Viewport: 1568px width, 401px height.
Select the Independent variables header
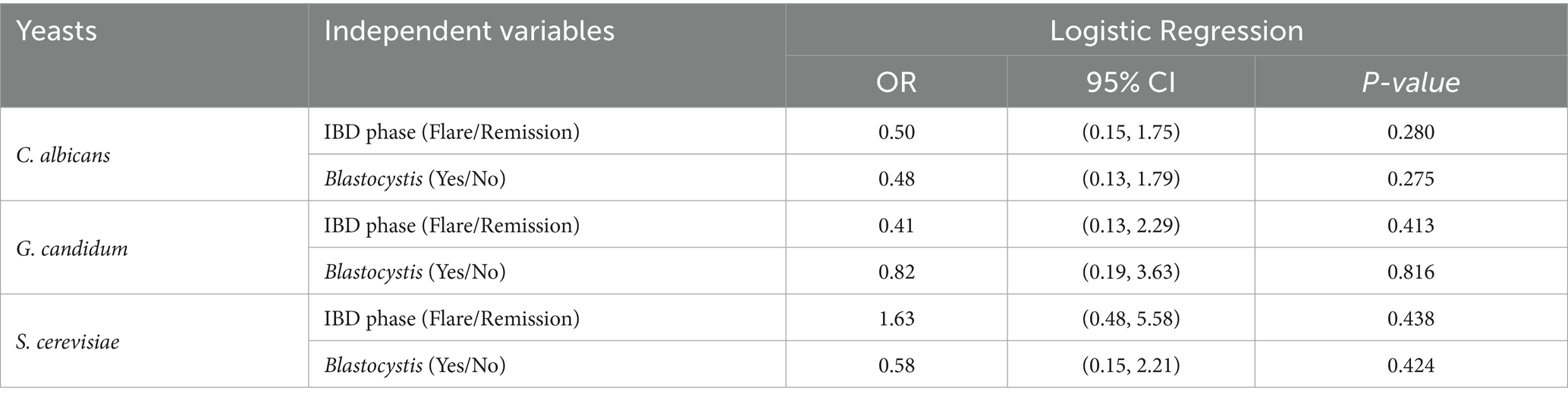[469, 32]
